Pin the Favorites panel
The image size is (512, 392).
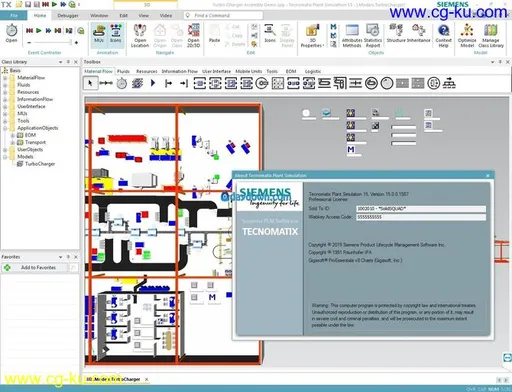68,257
